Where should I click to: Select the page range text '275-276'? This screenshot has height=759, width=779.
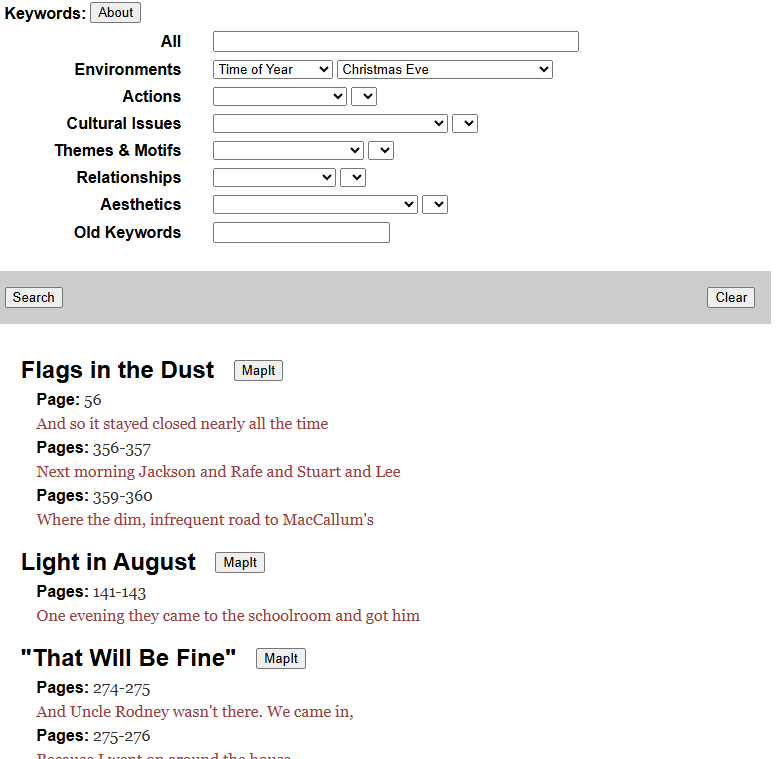[122, 736]
